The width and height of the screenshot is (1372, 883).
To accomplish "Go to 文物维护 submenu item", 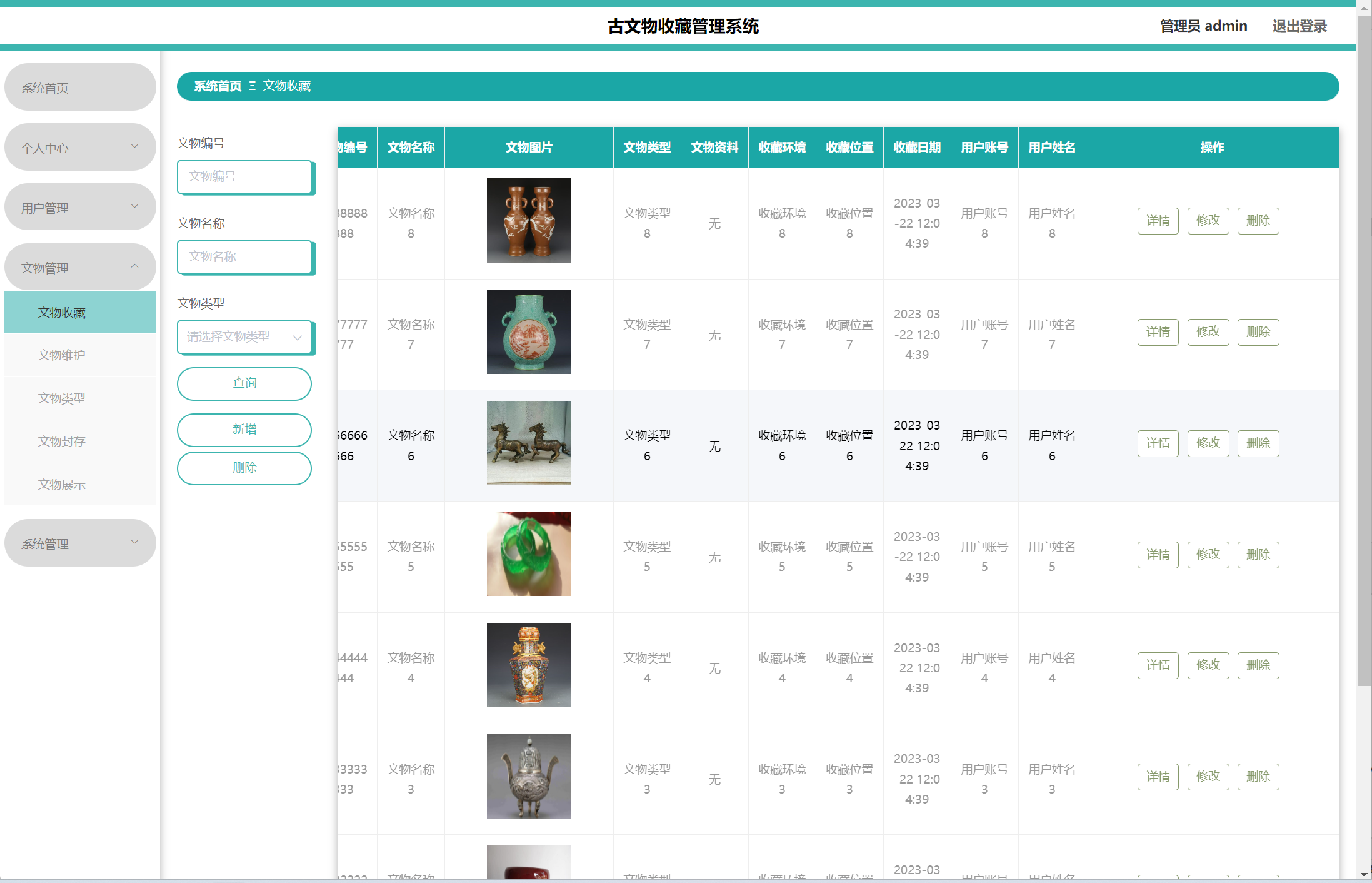I will tap(62, 355).
